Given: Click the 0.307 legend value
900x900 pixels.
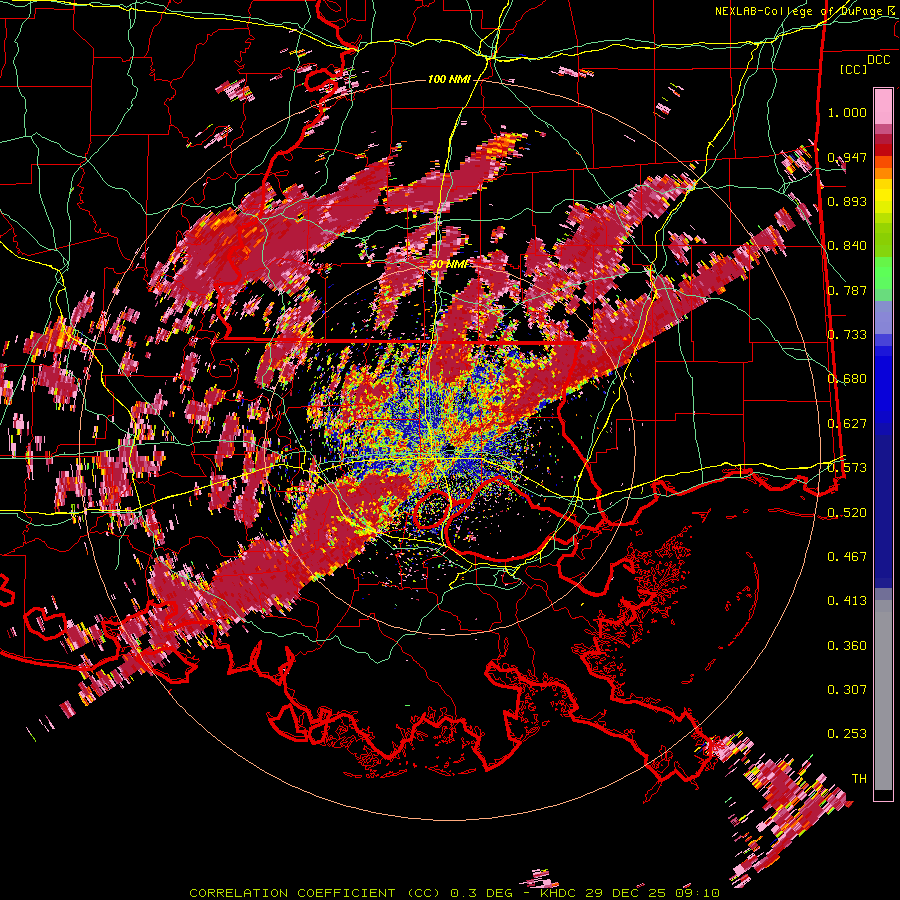Looking at the screenshot, I should point(847,690).
